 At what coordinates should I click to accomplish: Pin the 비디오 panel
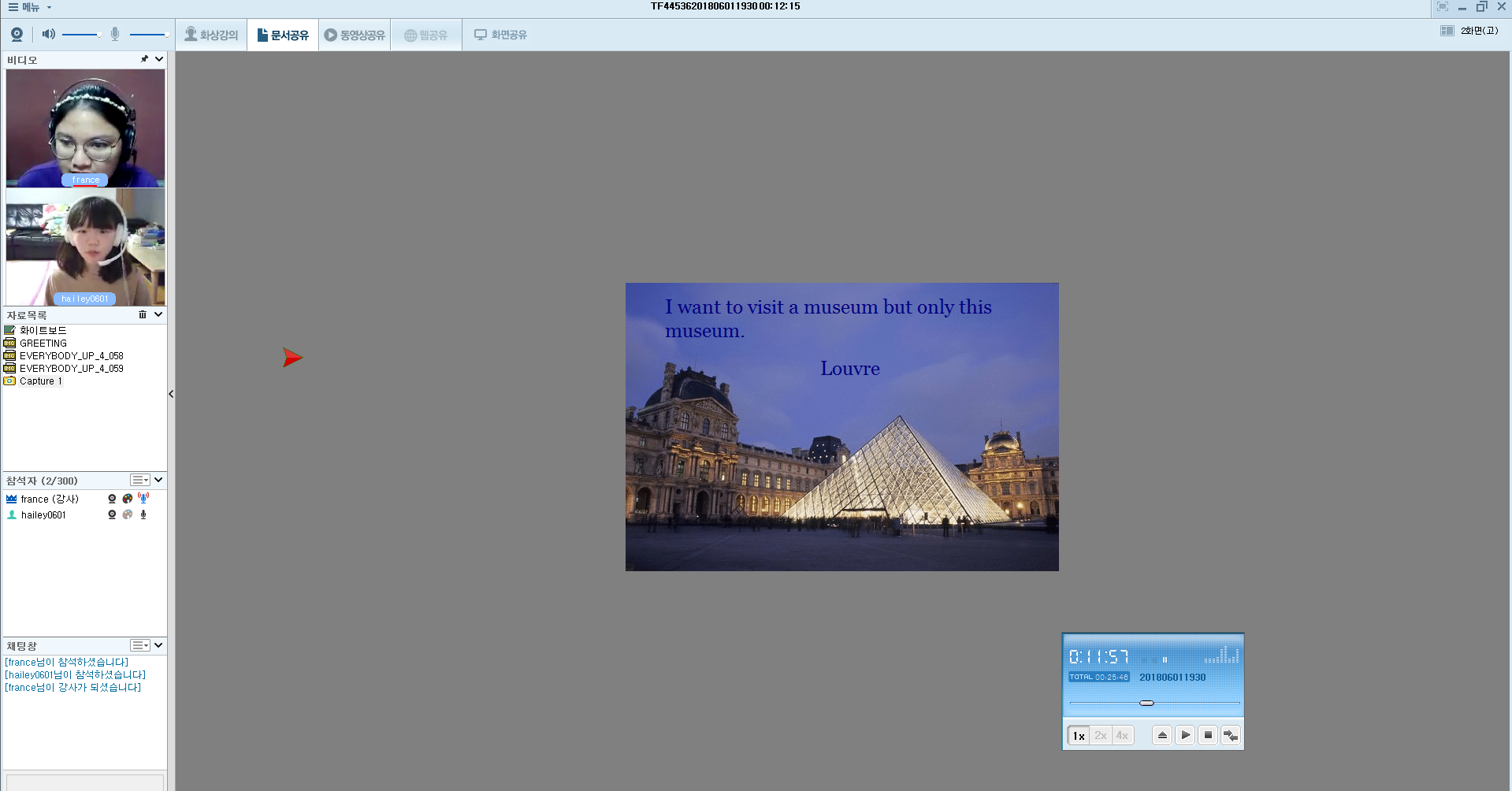click(144, 59)
